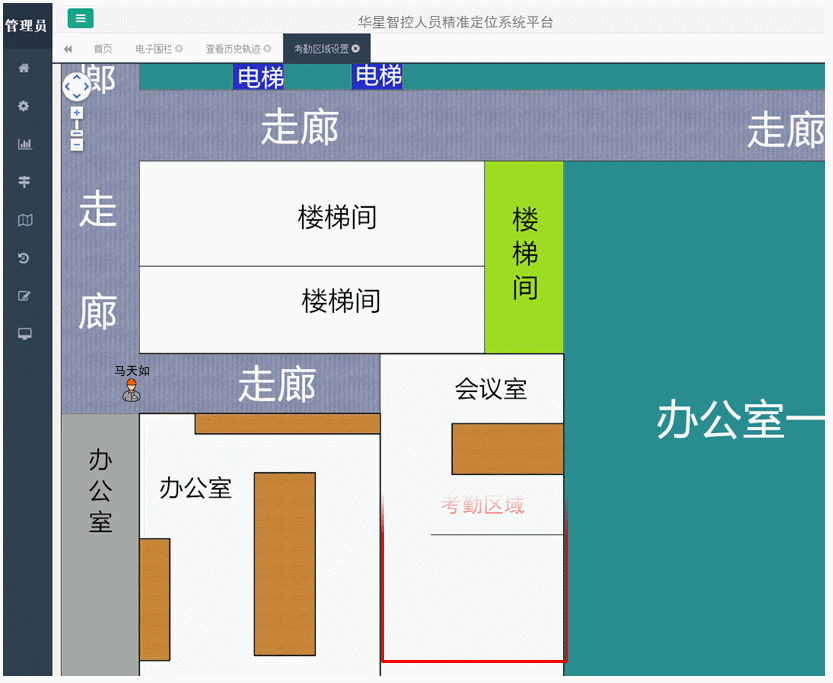Toggle the green hamburger menu button
Viewport: 833px width, 683px height.
(80, 18)
